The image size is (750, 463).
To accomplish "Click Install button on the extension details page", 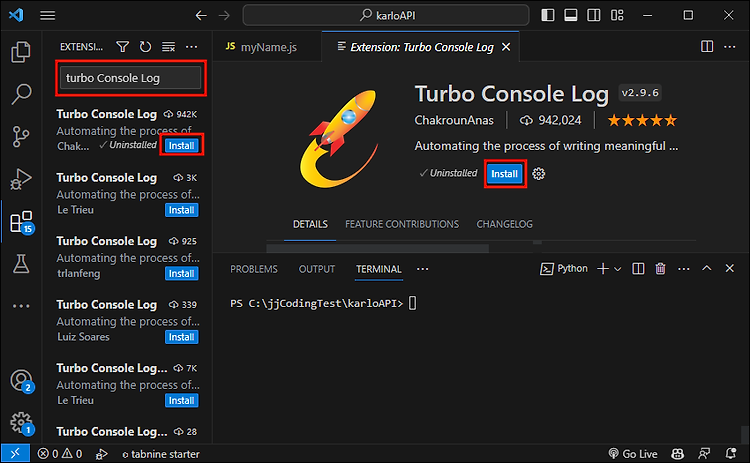I will 505,174.
